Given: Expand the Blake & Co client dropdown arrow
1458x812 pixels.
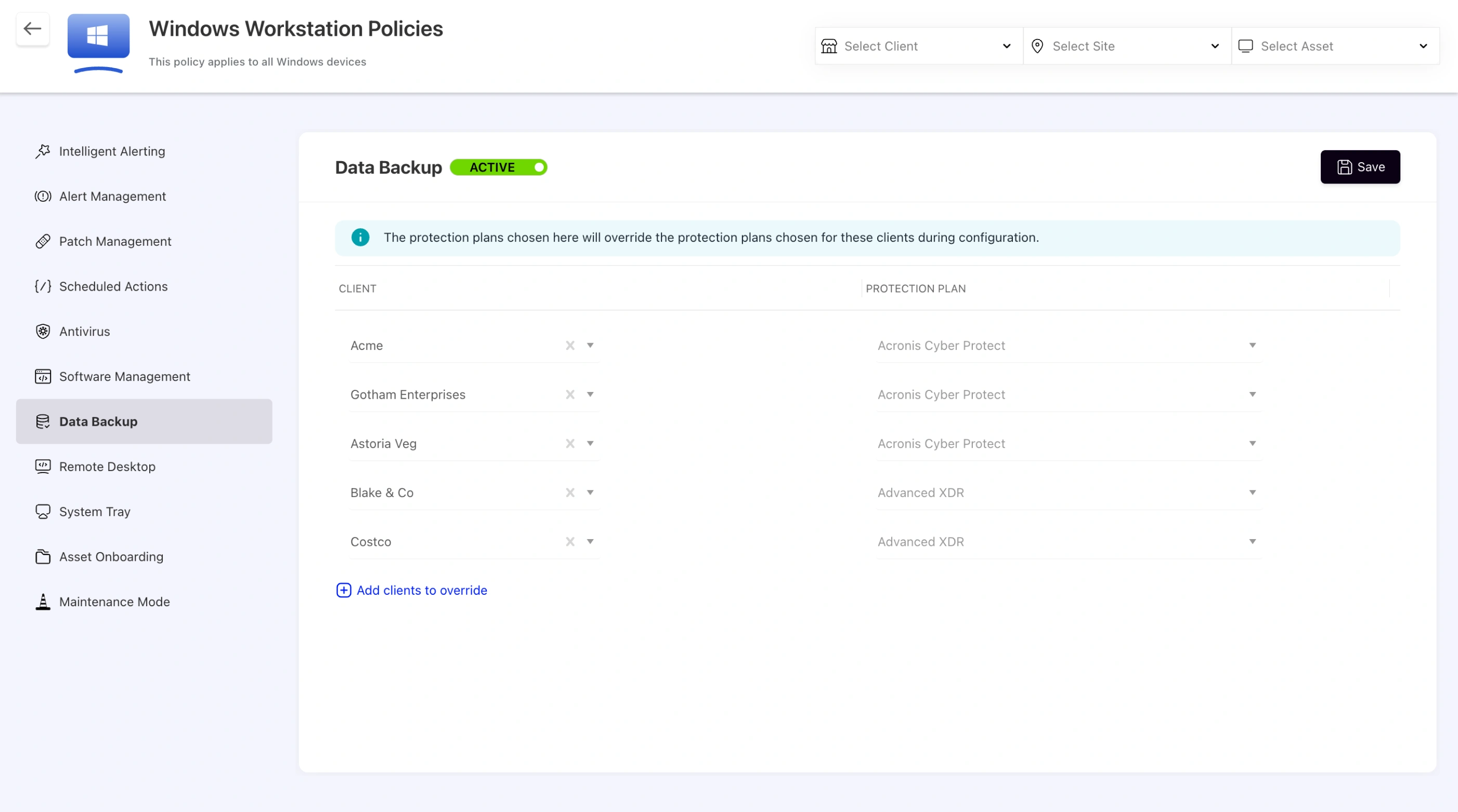Looking at the screenshot, I should 590,492.
